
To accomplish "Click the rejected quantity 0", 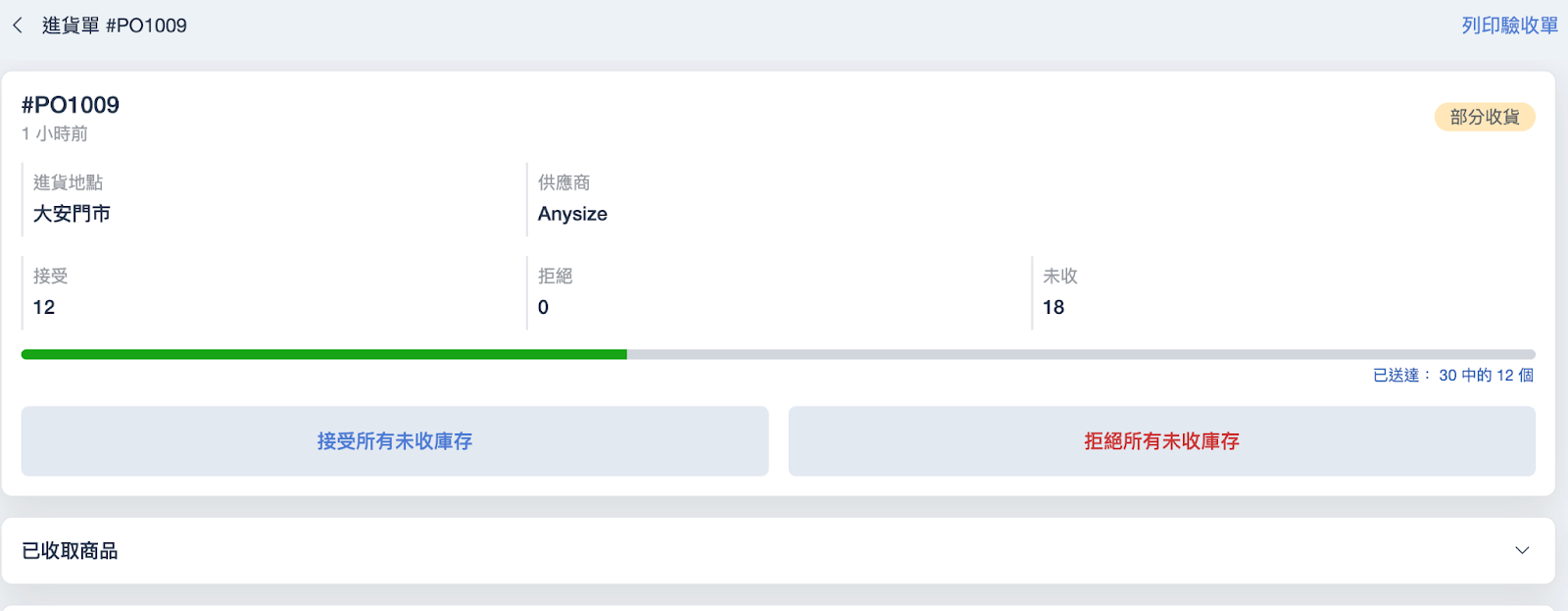I will coord(543,307).
